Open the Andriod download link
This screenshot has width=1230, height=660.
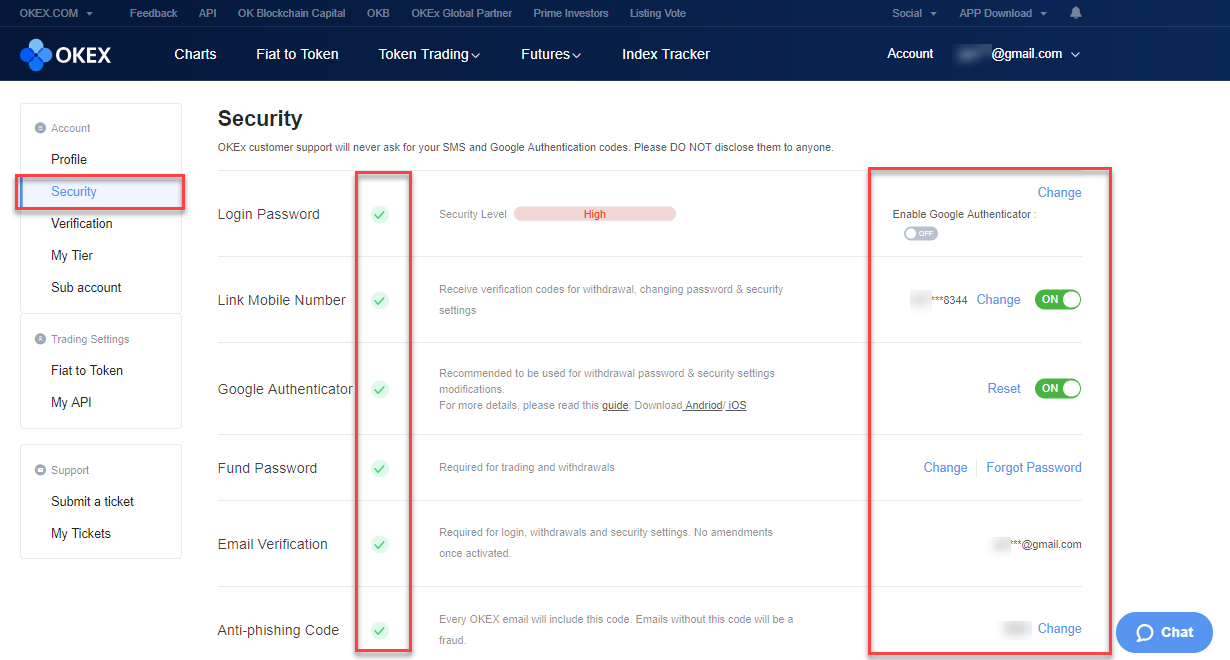(703, 405)
